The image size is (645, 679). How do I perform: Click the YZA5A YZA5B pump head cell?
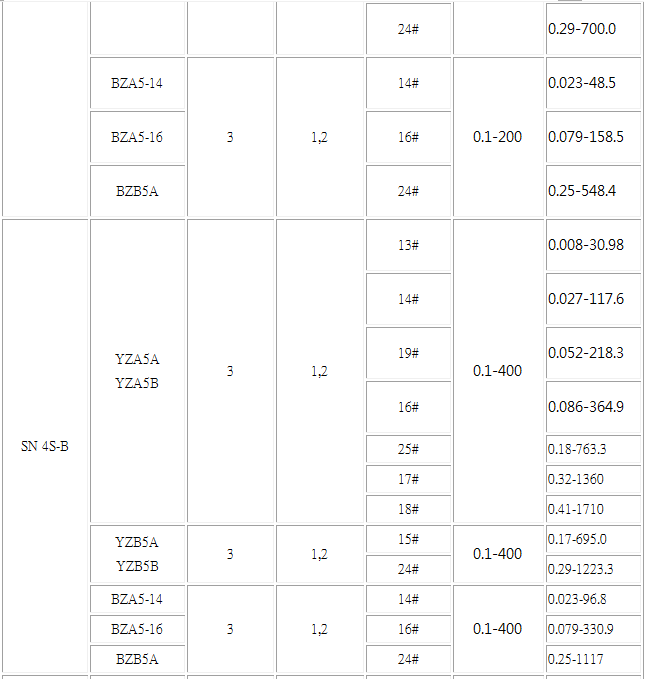(x=137, y=371)
